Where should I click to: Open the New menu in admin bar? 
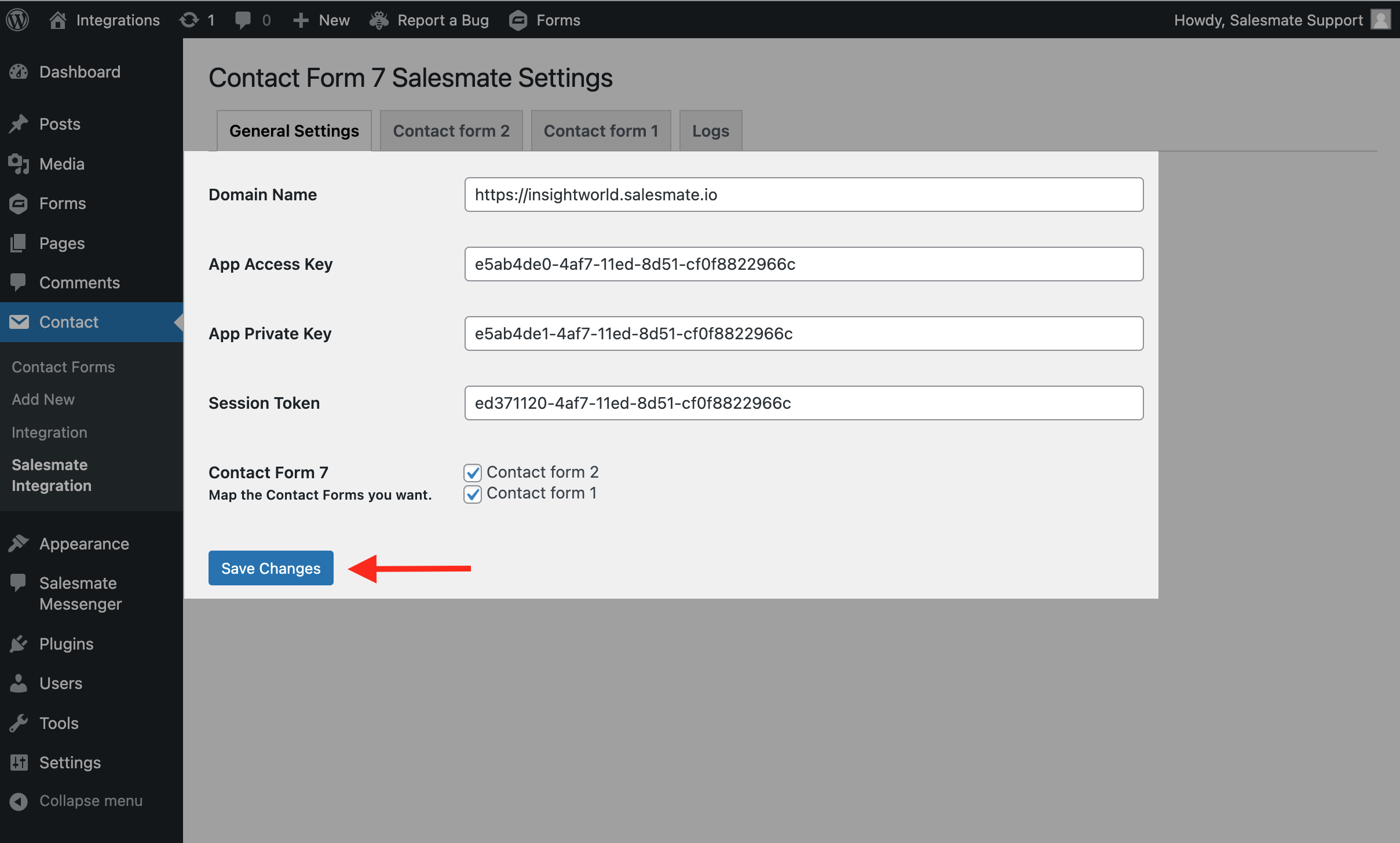[334, 20]
